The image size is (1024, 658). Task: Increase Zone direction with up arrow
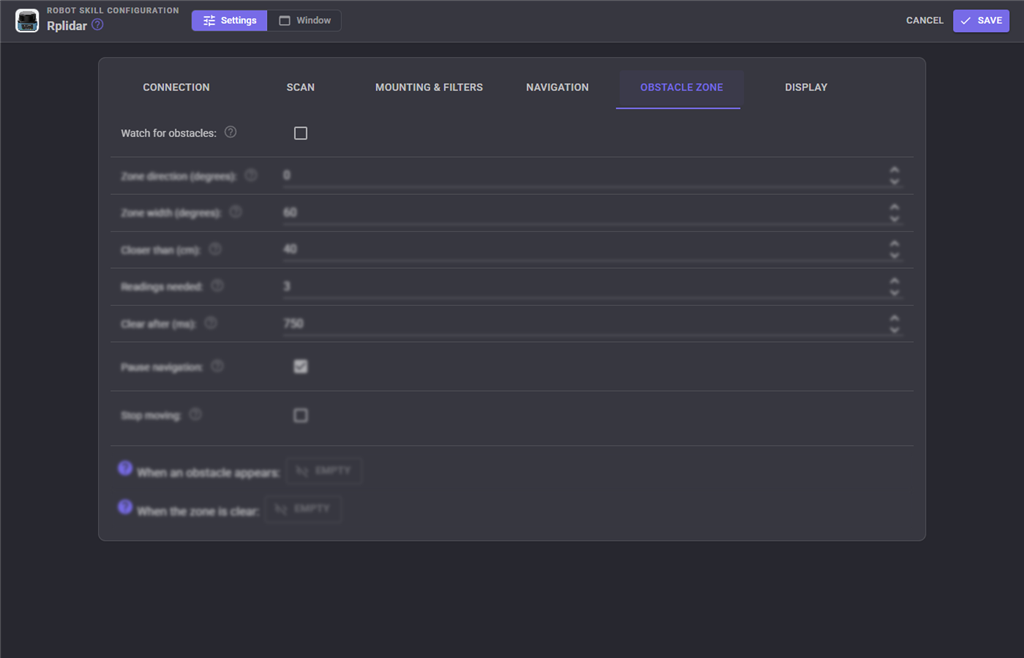(894, 170)
